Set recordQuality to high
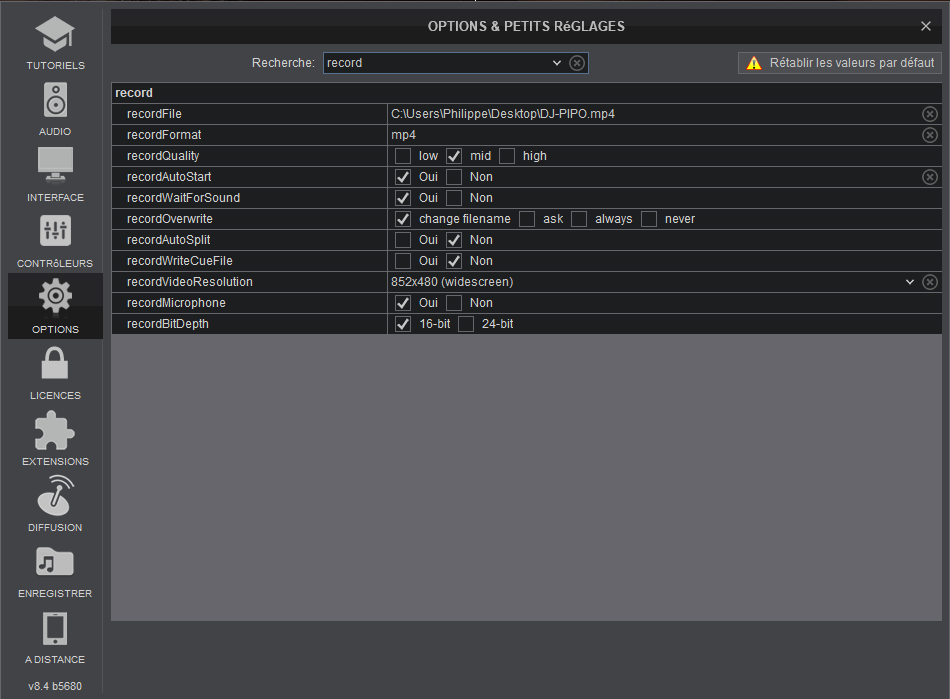The image size is (950, 699). tap(507, 156)
